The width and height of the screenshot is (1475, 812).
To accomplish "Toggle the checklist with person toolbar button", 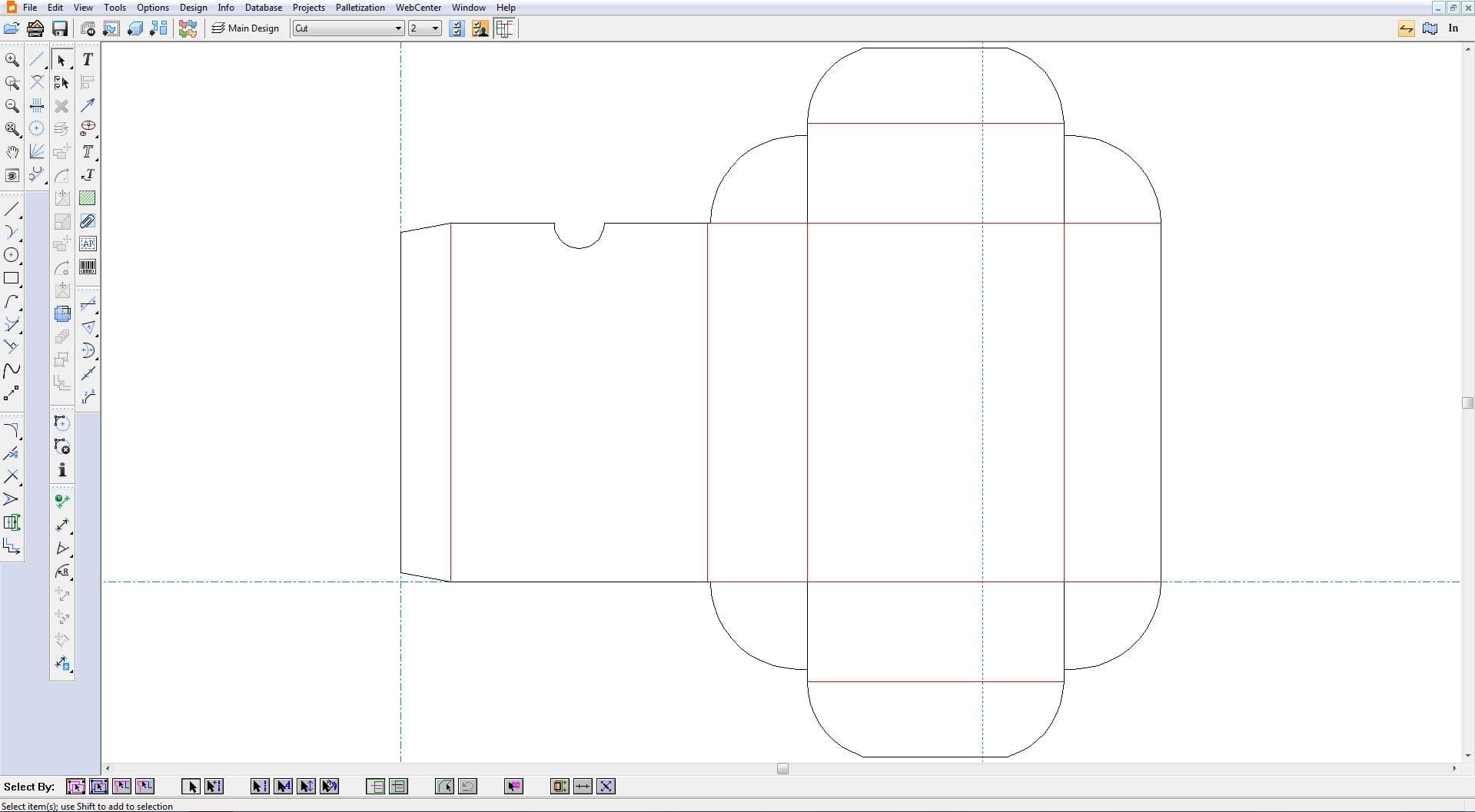I will point(480,28).
